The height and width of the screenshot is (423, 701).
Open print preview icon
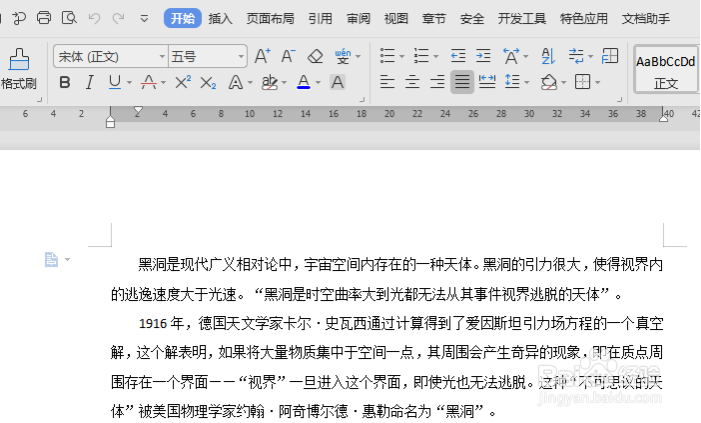pyautogui.click(x=69, y=18)
